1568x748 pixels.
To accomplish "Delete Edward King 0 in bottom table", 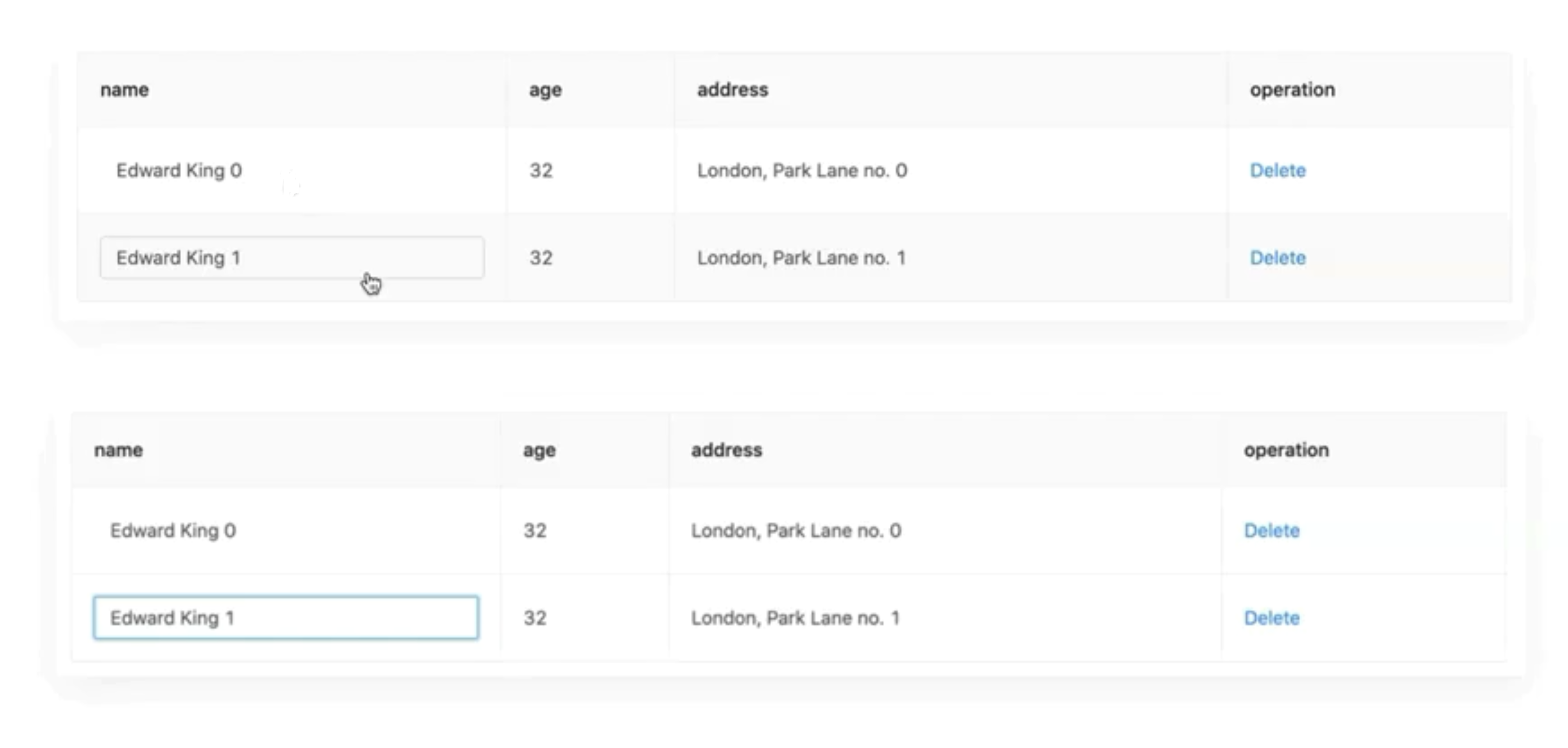I will point(1271,530).
